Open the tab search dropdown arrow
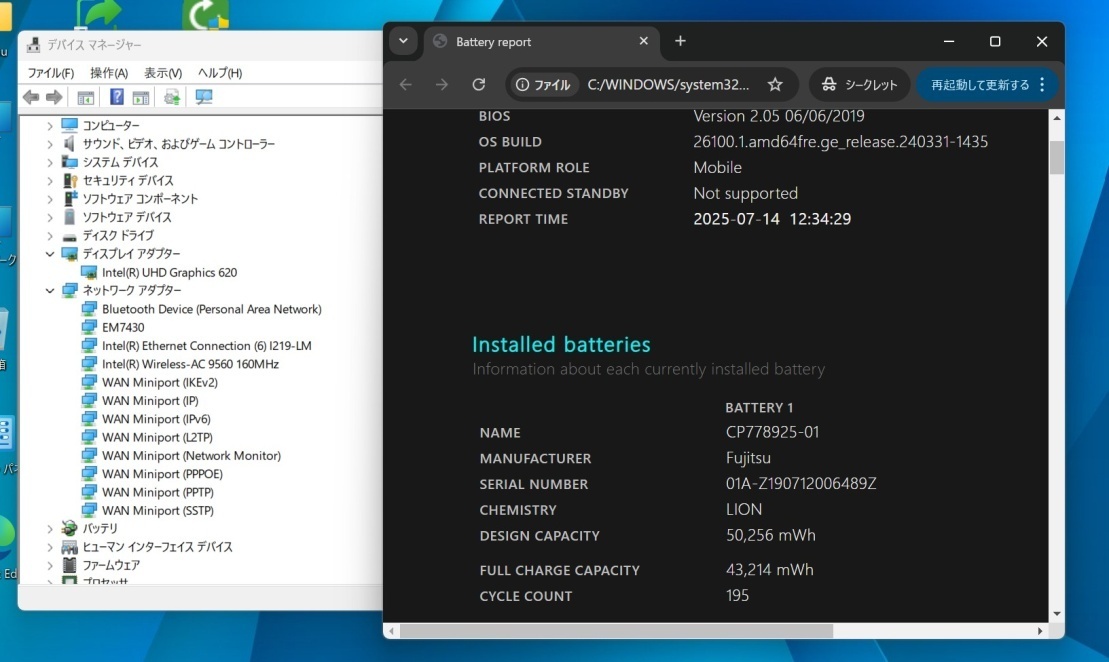The image size is (1109, 662). click(x=403, y=41)
